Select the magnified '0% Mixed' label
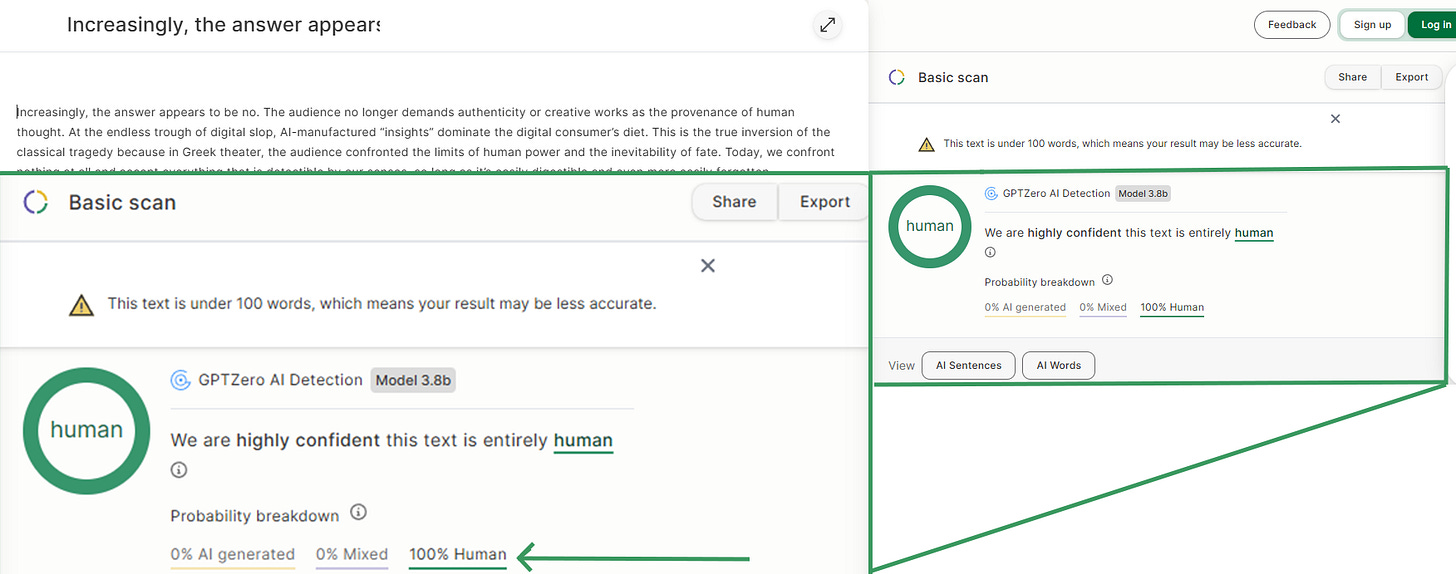Screen dimensions: 1456x574 click(352, 555)
